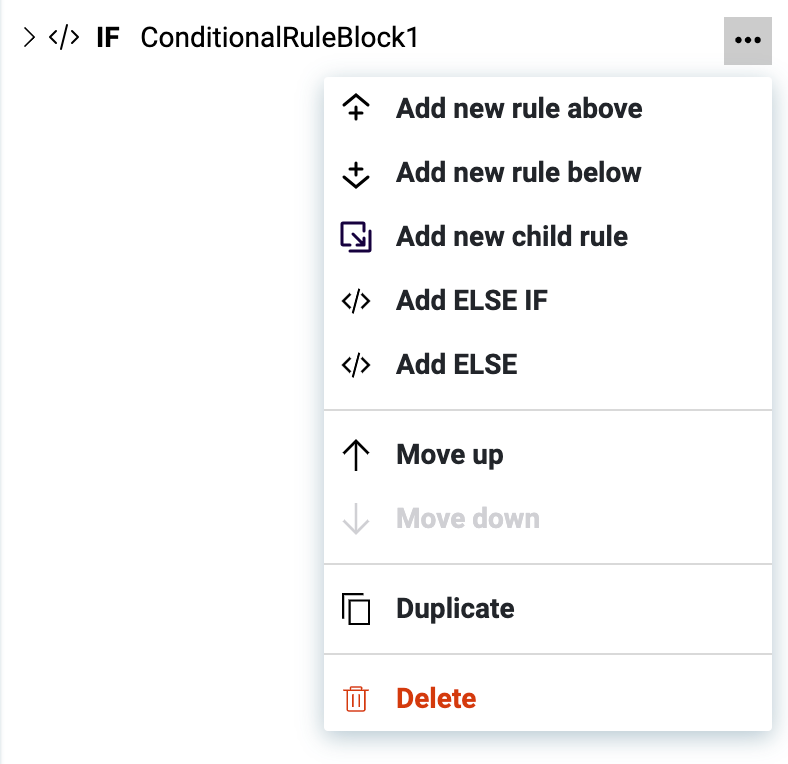Select Move up menu text
The height and width of the screenshot is (764, 788).
pyautogui.click(x=450, y=455)
